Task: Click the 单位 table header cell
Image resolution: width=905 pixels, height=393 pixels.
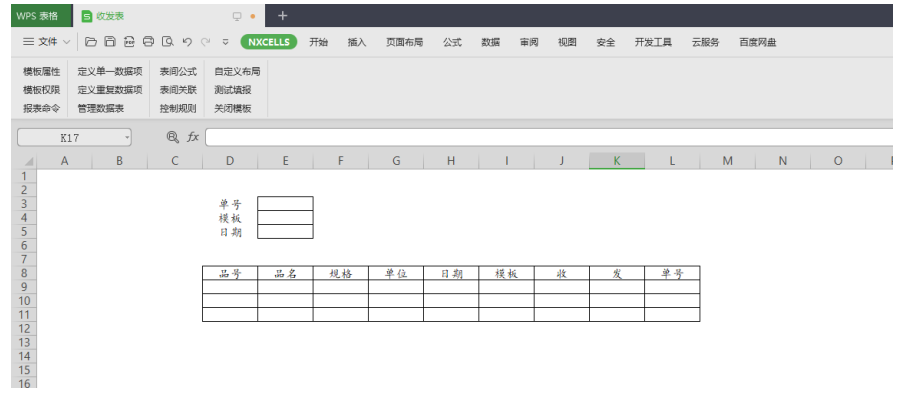Action: point(396,273)
